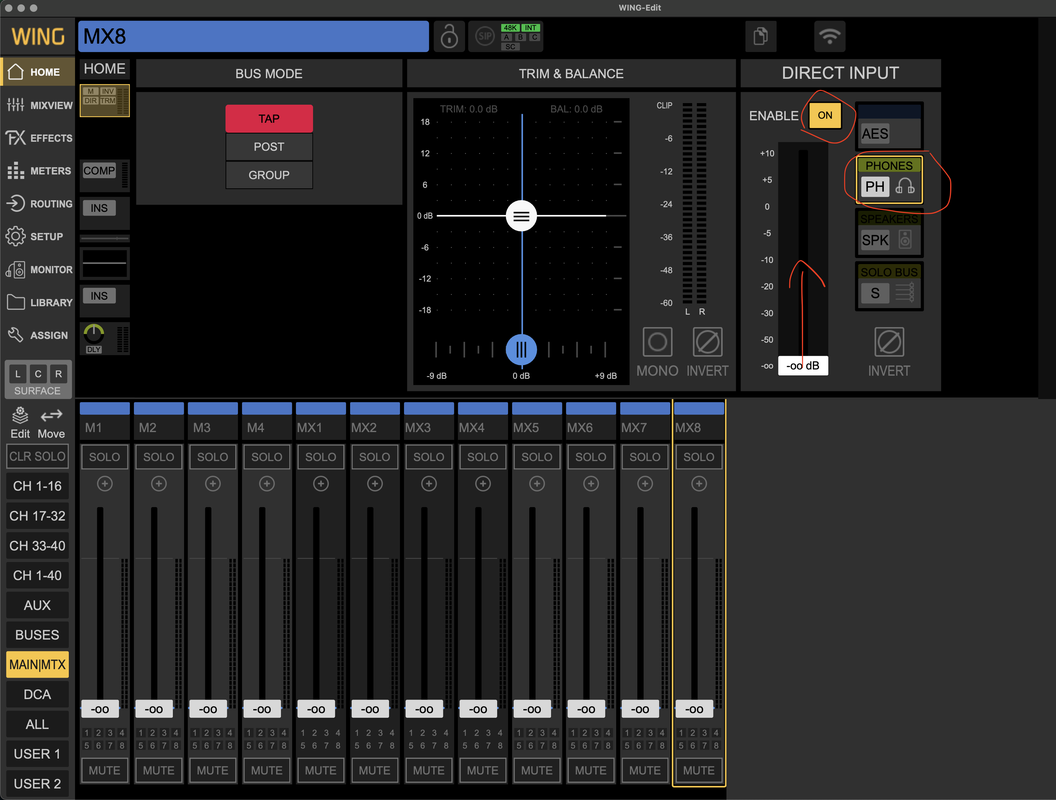Viewport: 1056px width, 800px height.
Task: Click the HOME channel overview thumbnail
Action: coord(104,100)
